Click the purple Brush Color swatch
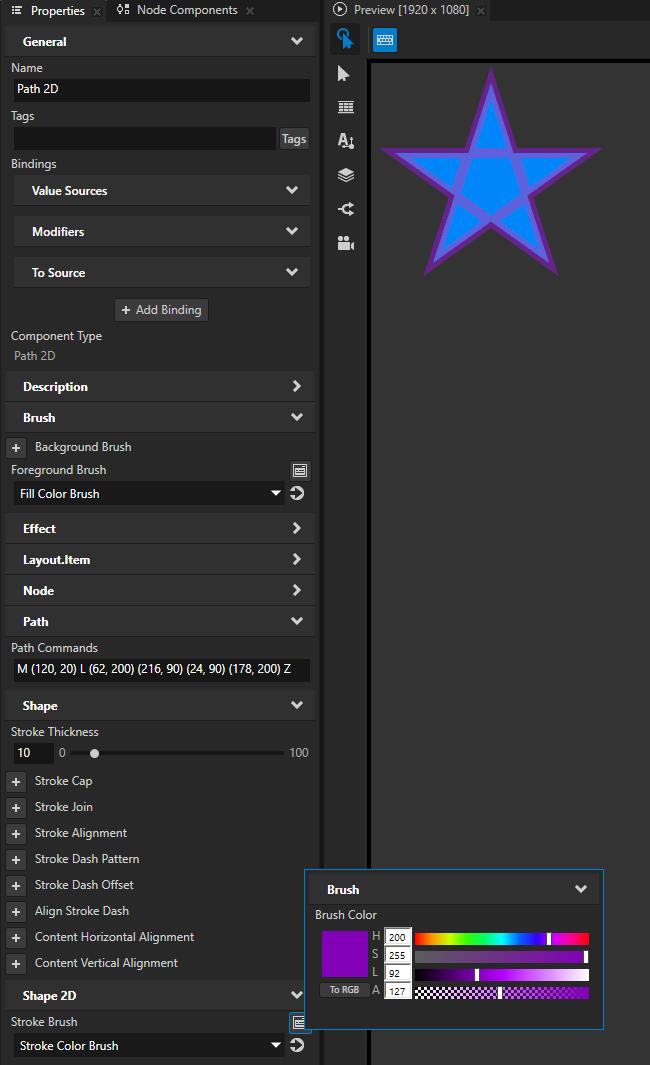The width and height of the screenshot is (650, 1065). pos(345,954)
